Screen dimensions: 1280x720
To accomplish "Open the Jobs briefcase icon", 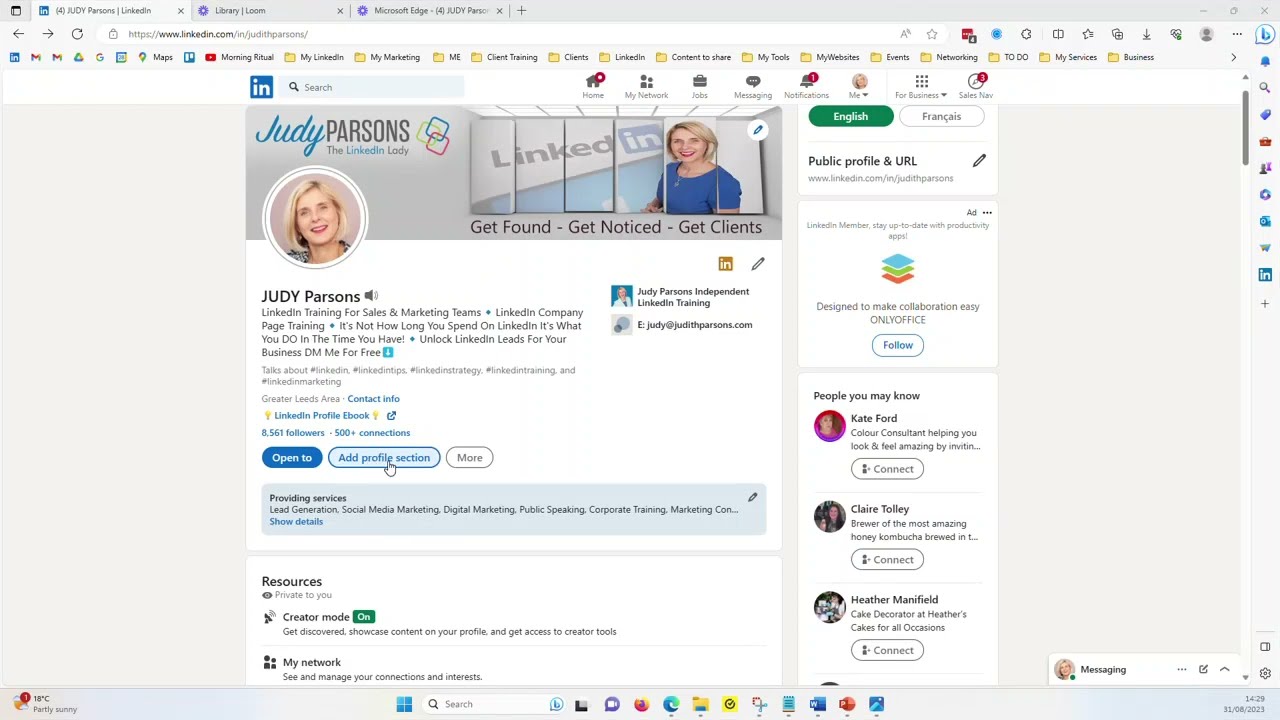I will coord(699,86).
